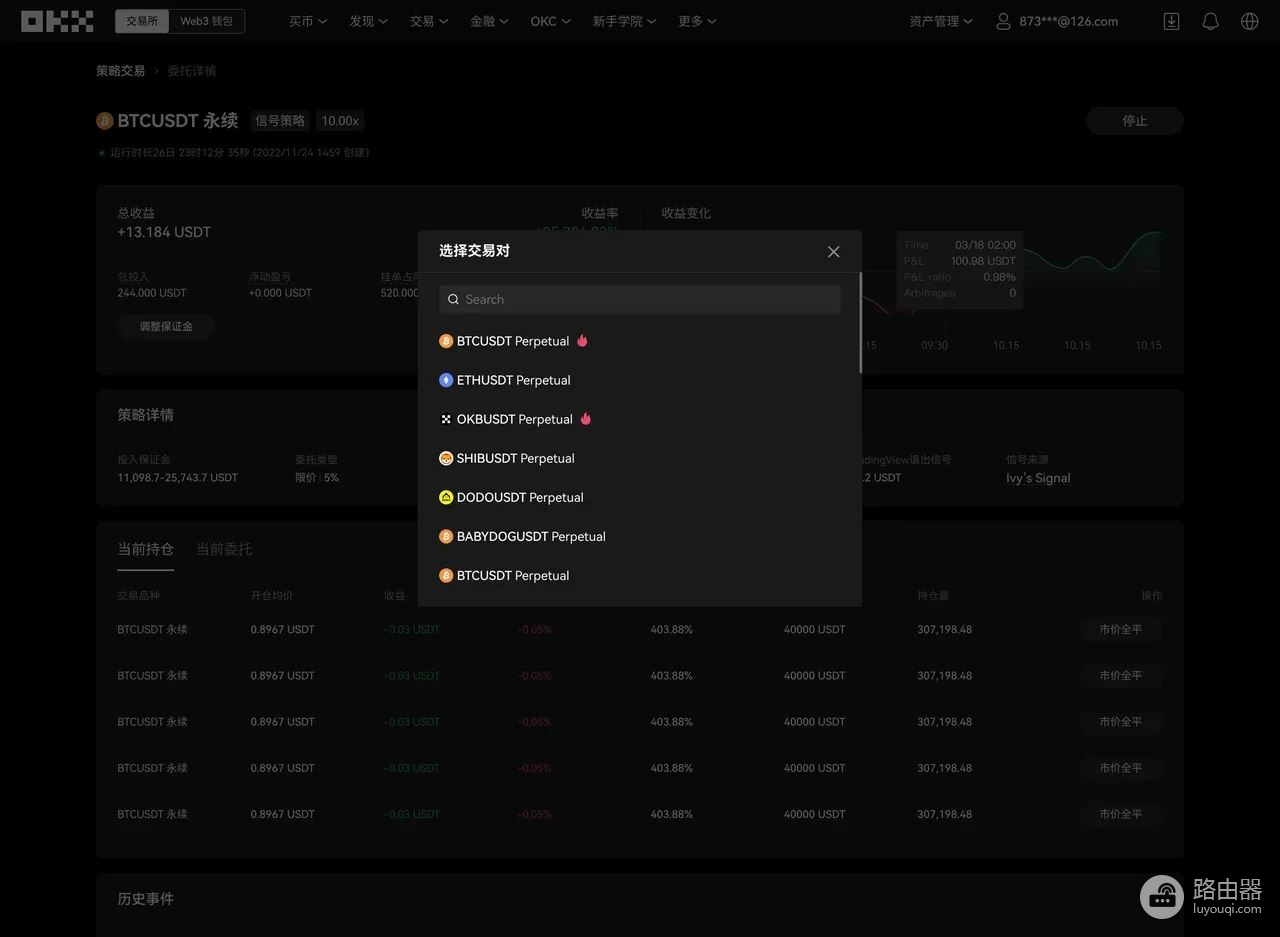The image size is (1280, 937).
Task: Expand the 更多 menu
Action: tap(697, 21)
